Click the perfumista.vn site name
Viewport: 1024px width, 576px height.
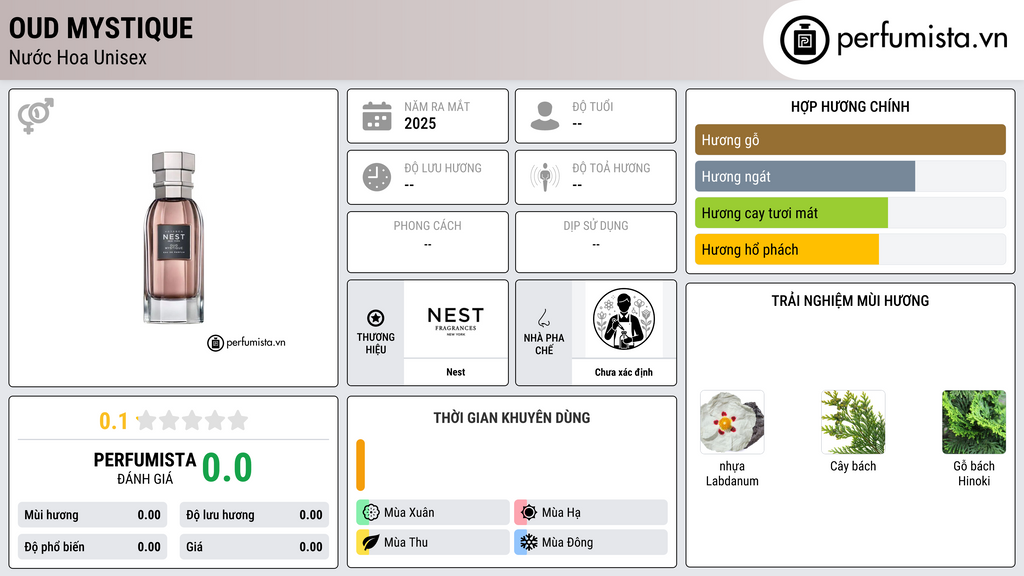point(922,38)
